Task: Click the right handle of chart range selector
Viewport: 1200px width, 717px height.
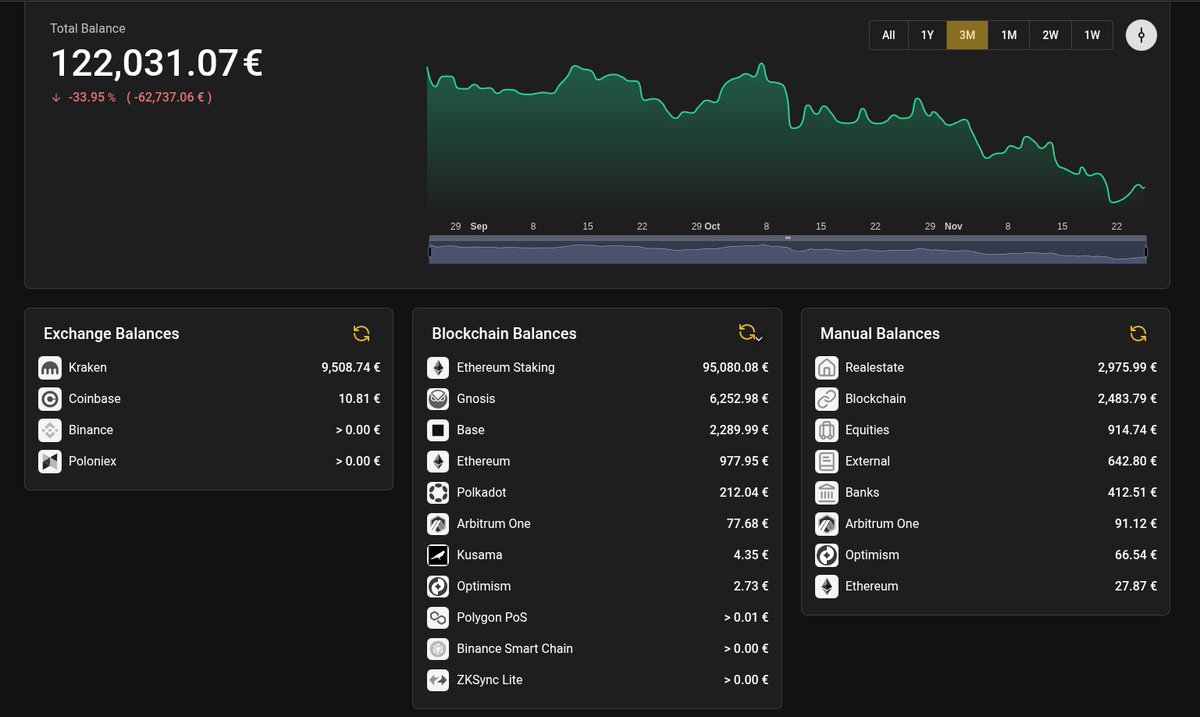Action: (1146, 252)
